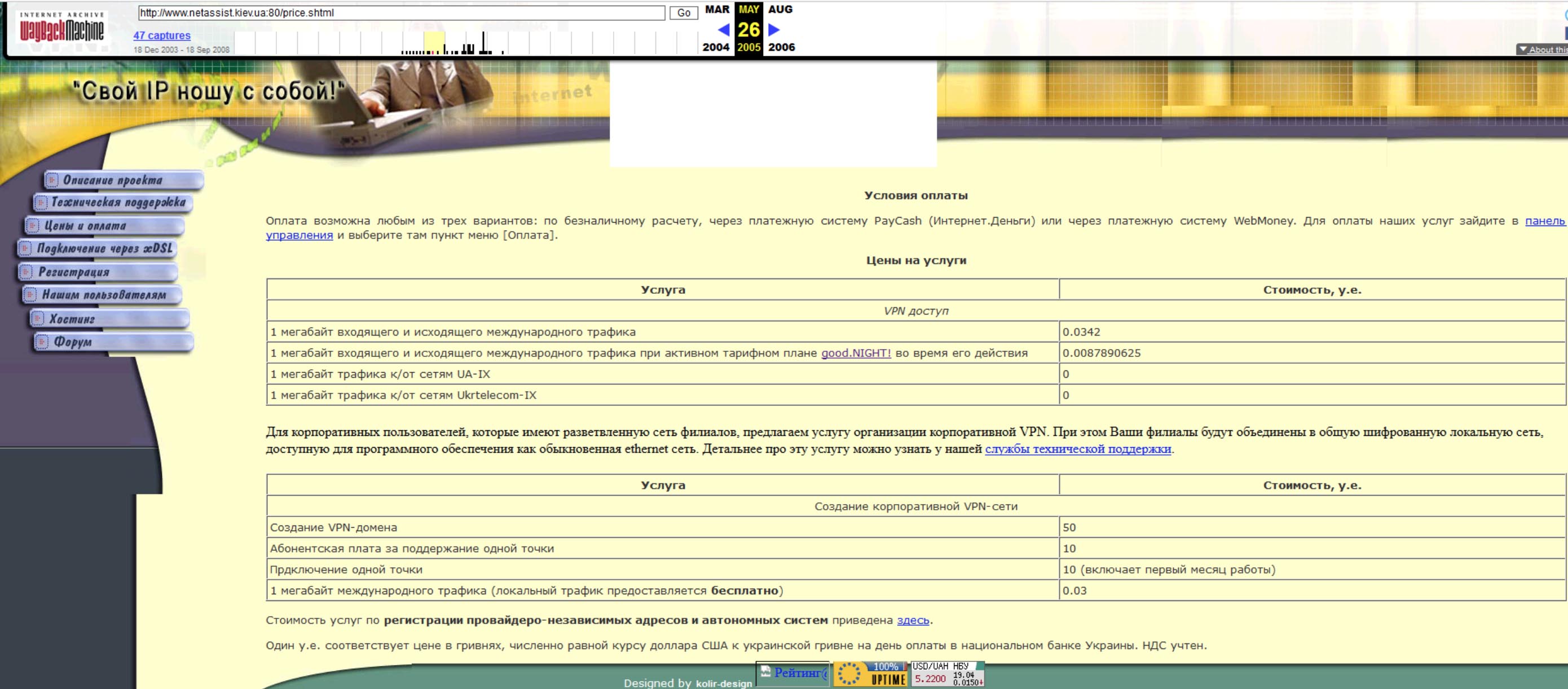Click the USD/UAH НБУ rate badge
Screen dimensions: 1568x689
coord(947,674)
